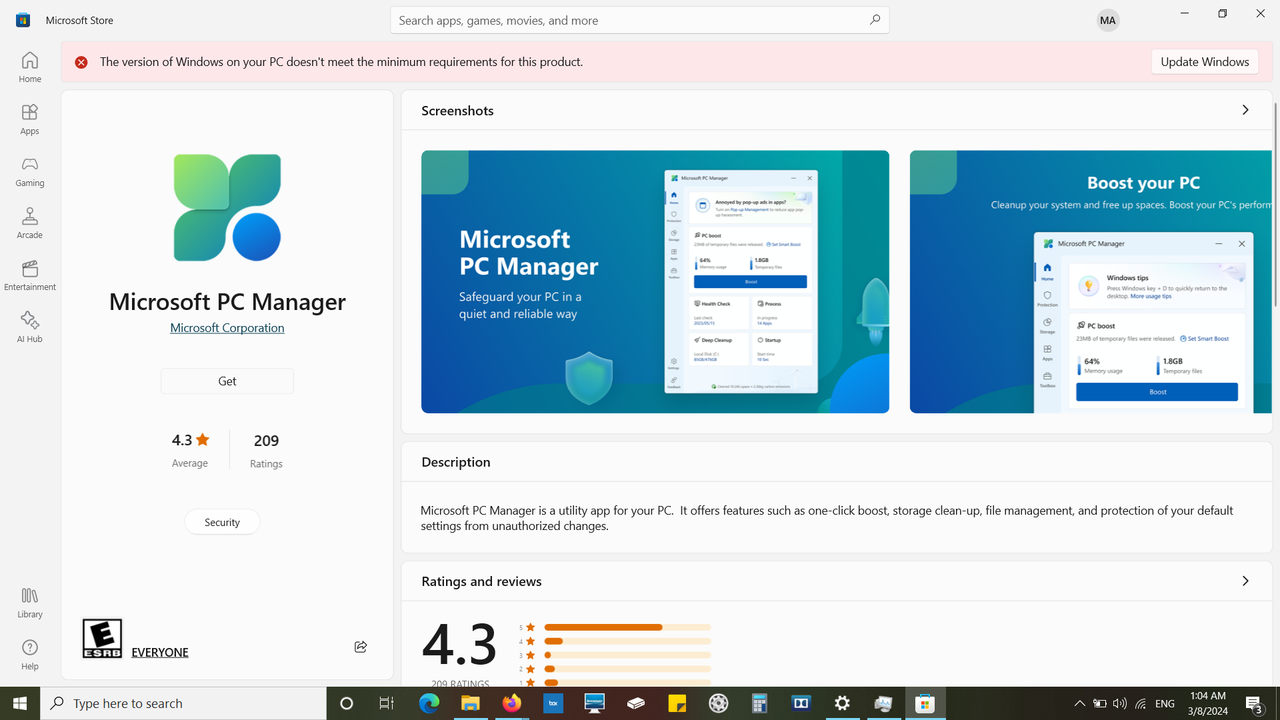Click the share icon for PC Manager
Screen dimensions: 1280x720
click(360, 647)
